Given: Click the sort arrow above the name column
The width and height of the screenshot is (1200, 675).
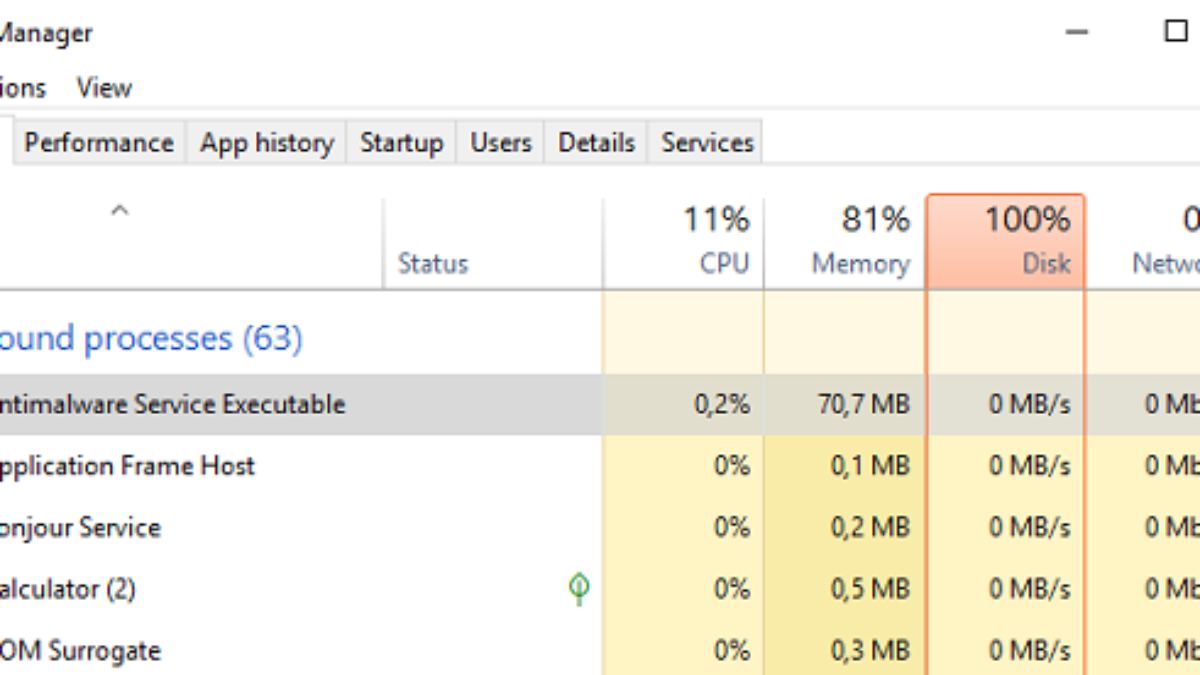Looking at the screenshot, I should pyautogui.click(x=120, y=211).
